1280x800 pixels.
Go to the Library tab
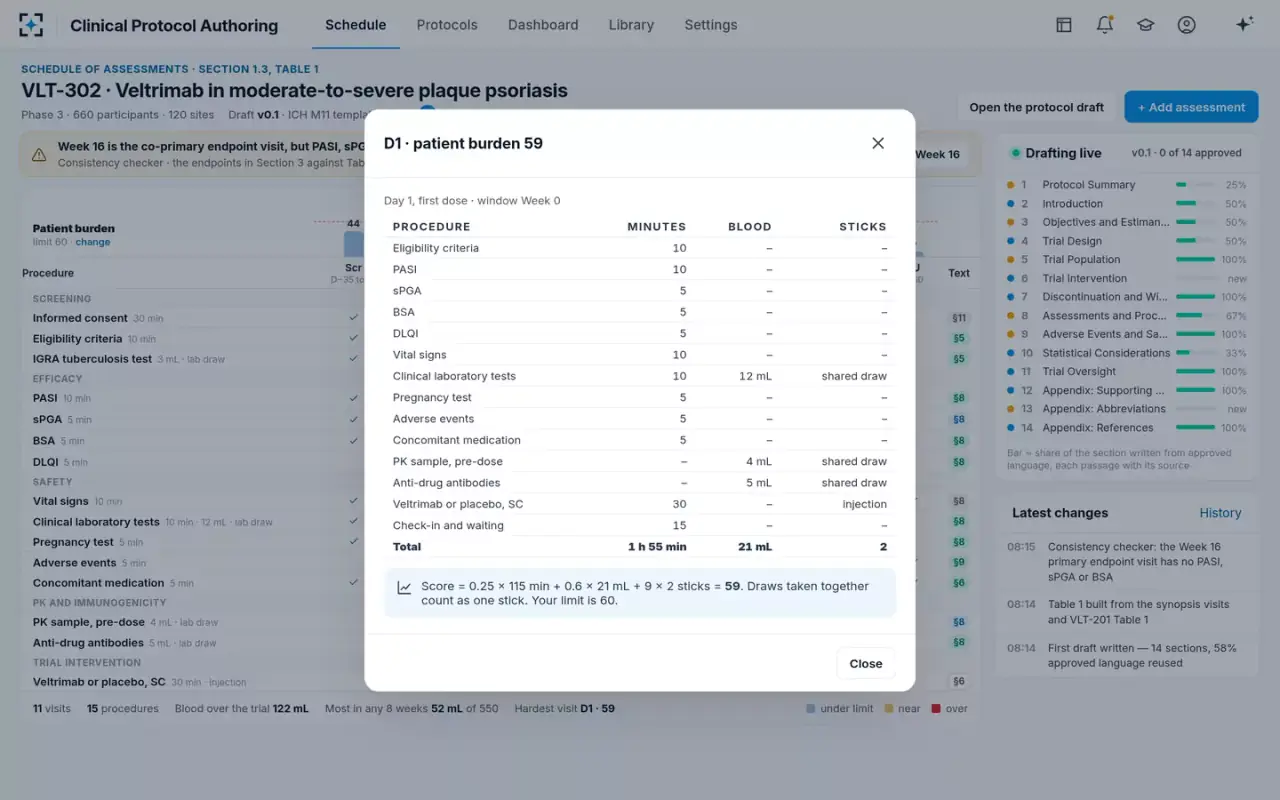[631, 25]
